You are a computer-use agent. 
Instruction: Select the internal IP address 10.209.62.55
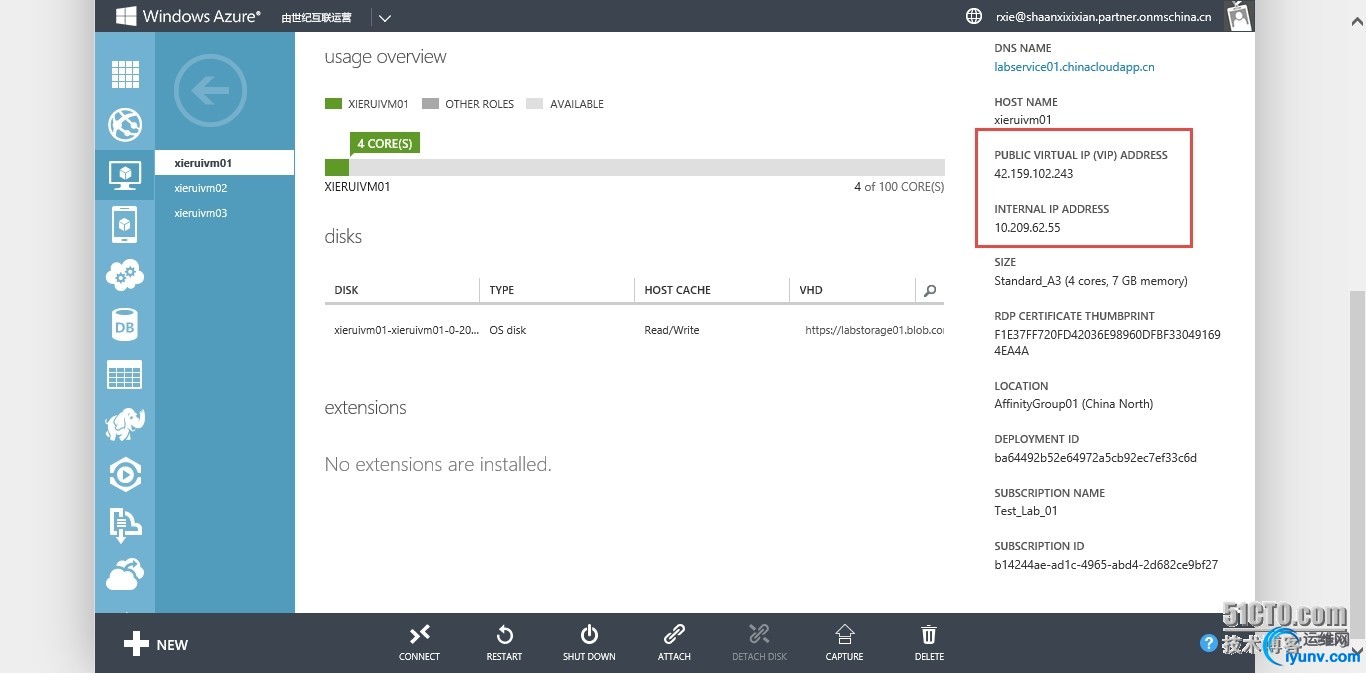1027,227
